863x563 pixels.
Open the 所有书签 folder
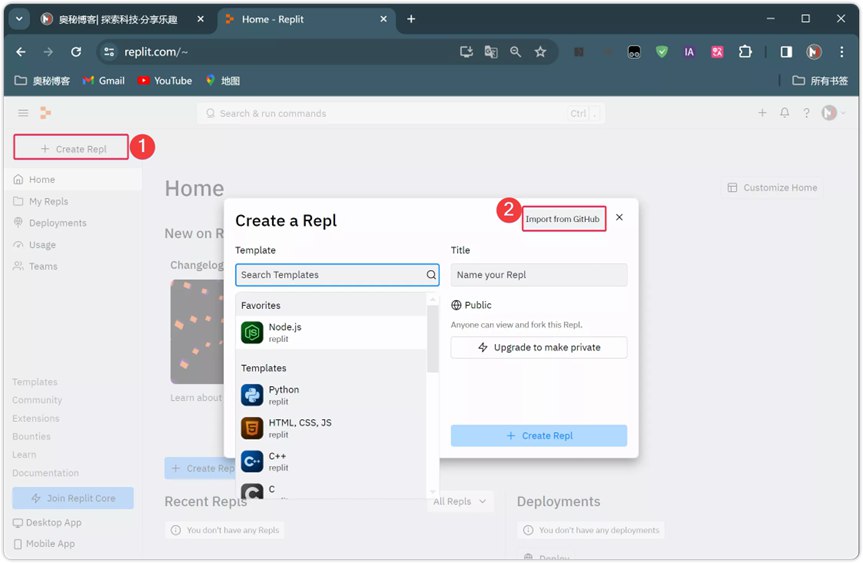point(820,81)
